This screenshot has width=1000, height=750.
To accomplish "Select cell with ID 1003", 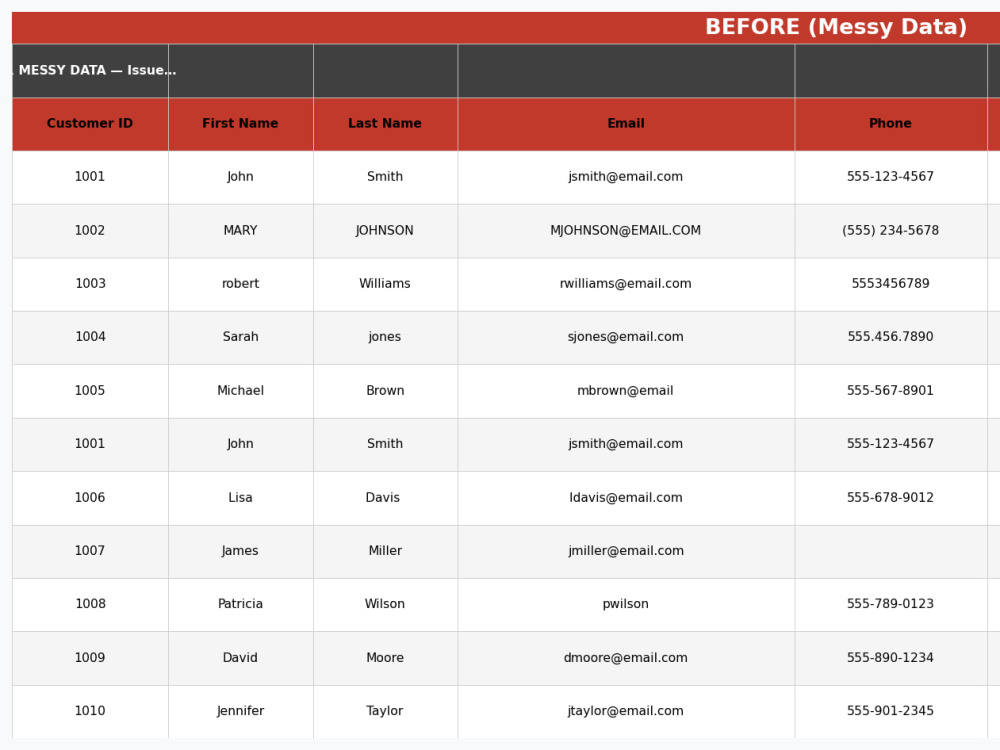I will pos(90,284).
